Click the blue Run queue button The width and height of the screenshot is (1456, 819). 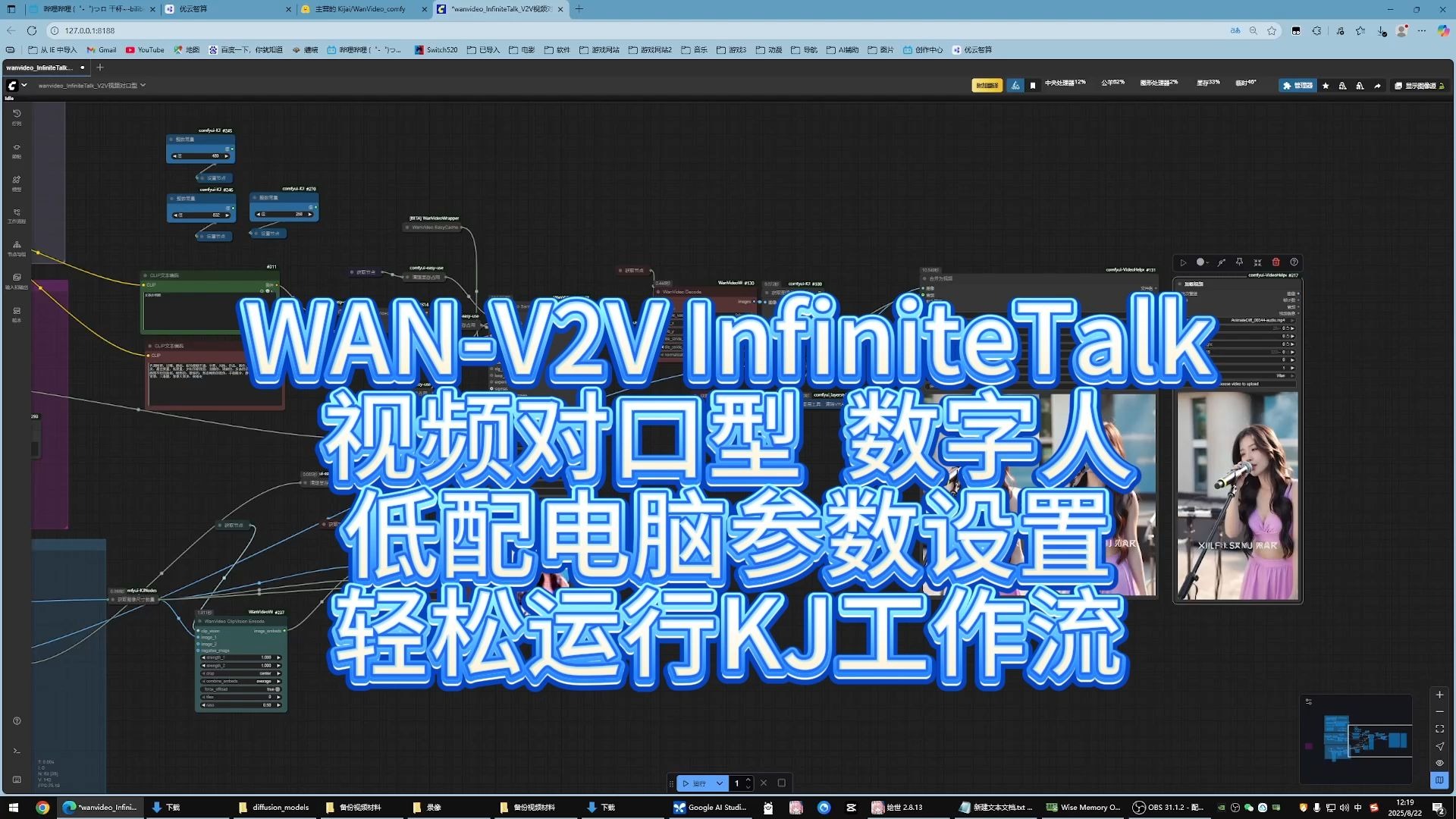(x=695, y=783)
